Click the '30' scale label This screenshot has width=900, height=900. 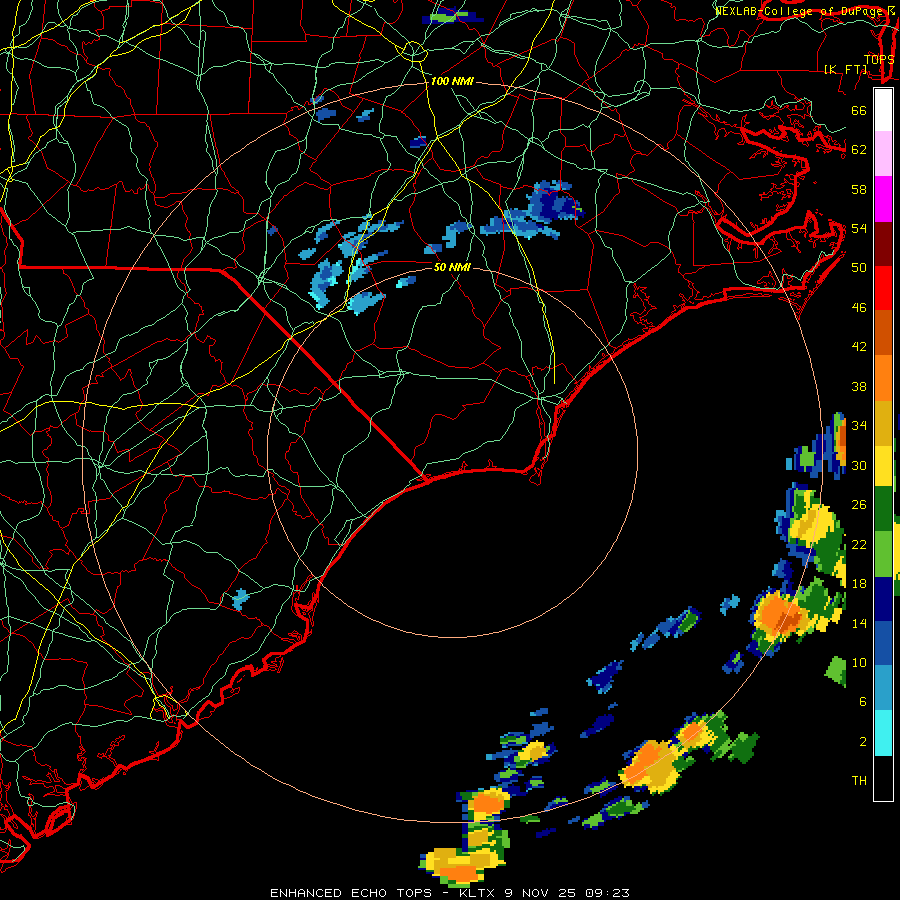pyautogui.click(x=859, y=465)
